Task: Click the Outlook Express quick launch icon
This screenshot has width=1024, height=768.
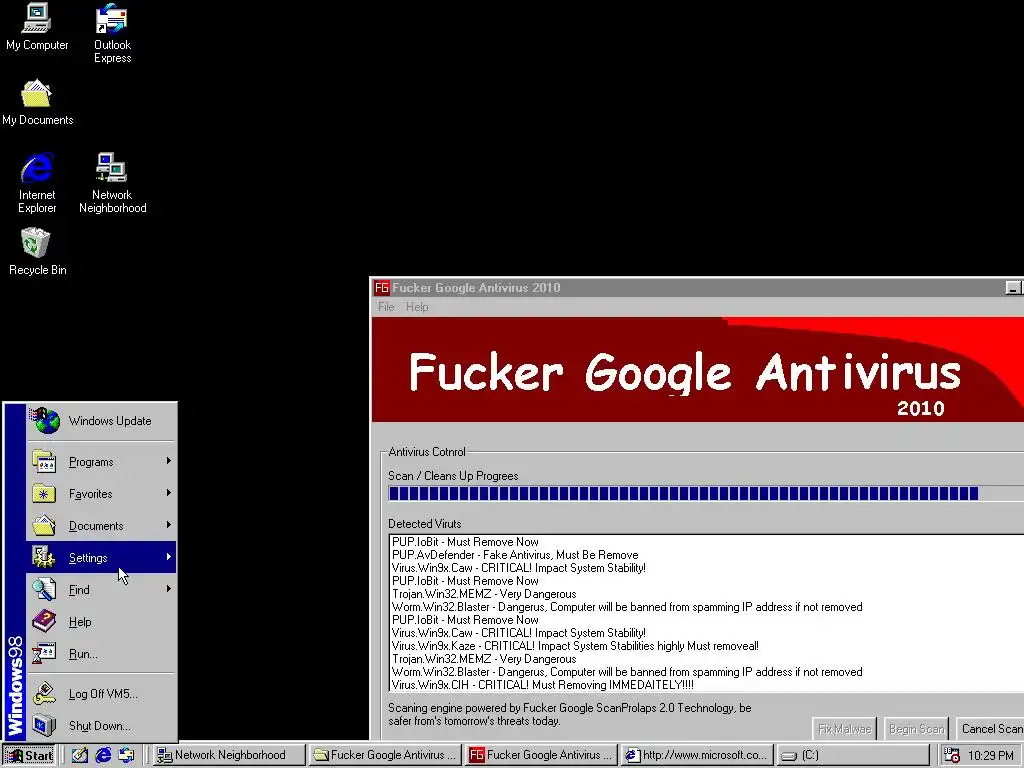Action: point(126,756)
